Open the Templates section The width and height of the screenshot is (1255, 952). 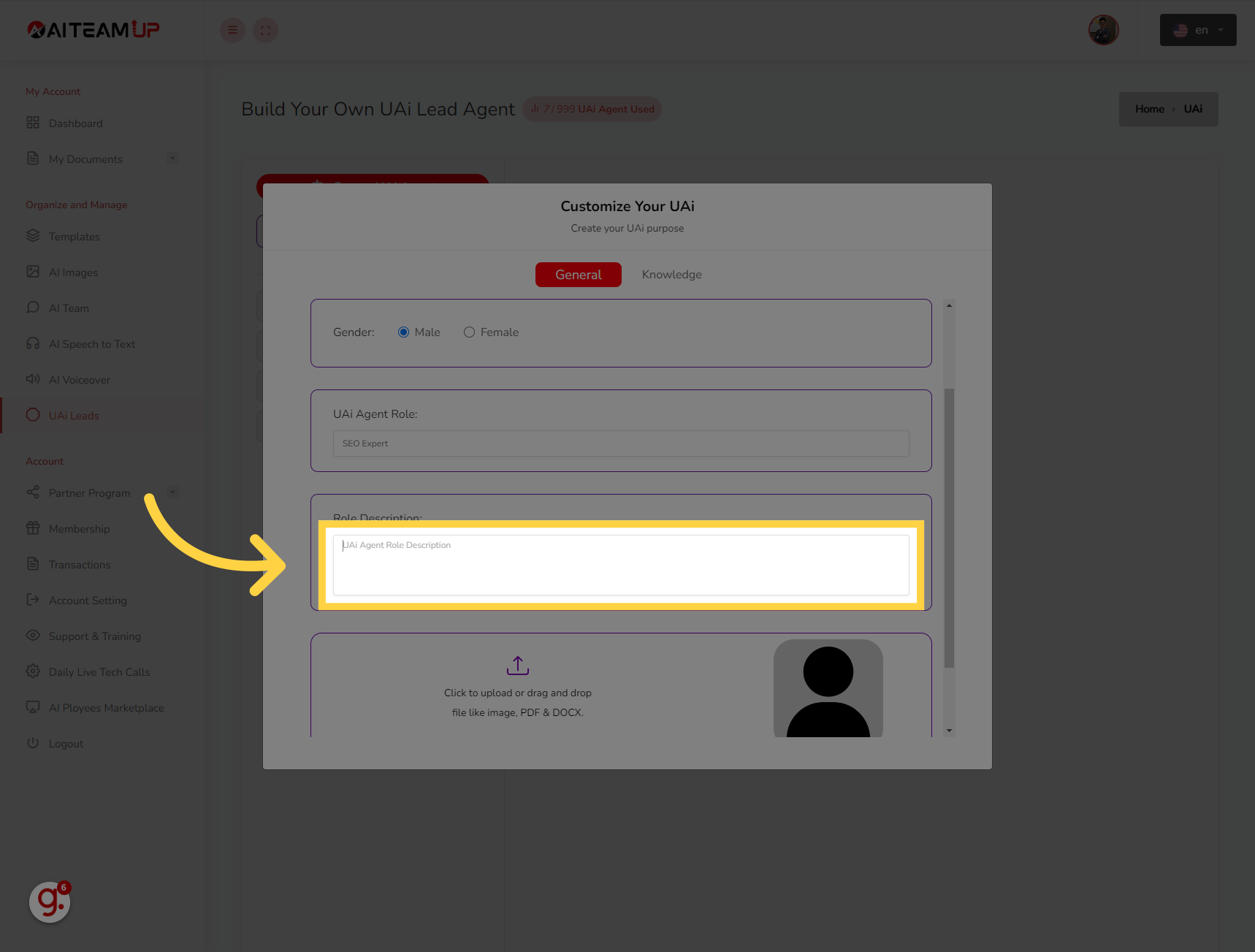(x=75, y=236)
